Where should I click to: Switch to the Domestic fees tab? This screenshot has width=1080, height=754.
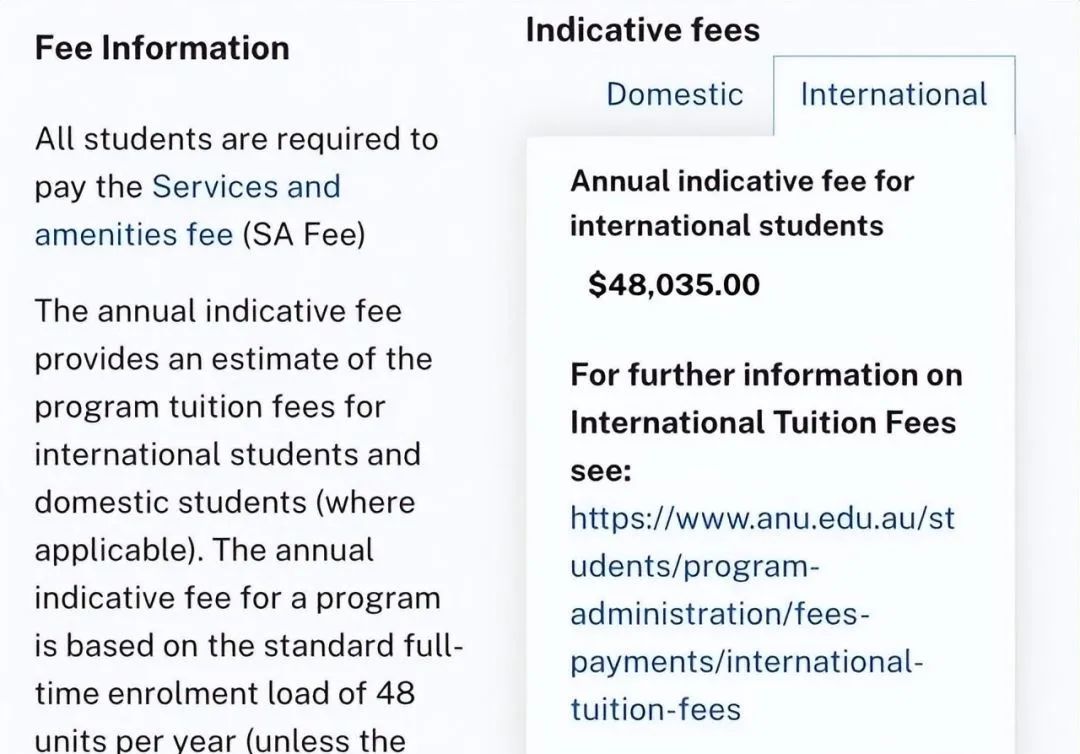click(674, 95)
